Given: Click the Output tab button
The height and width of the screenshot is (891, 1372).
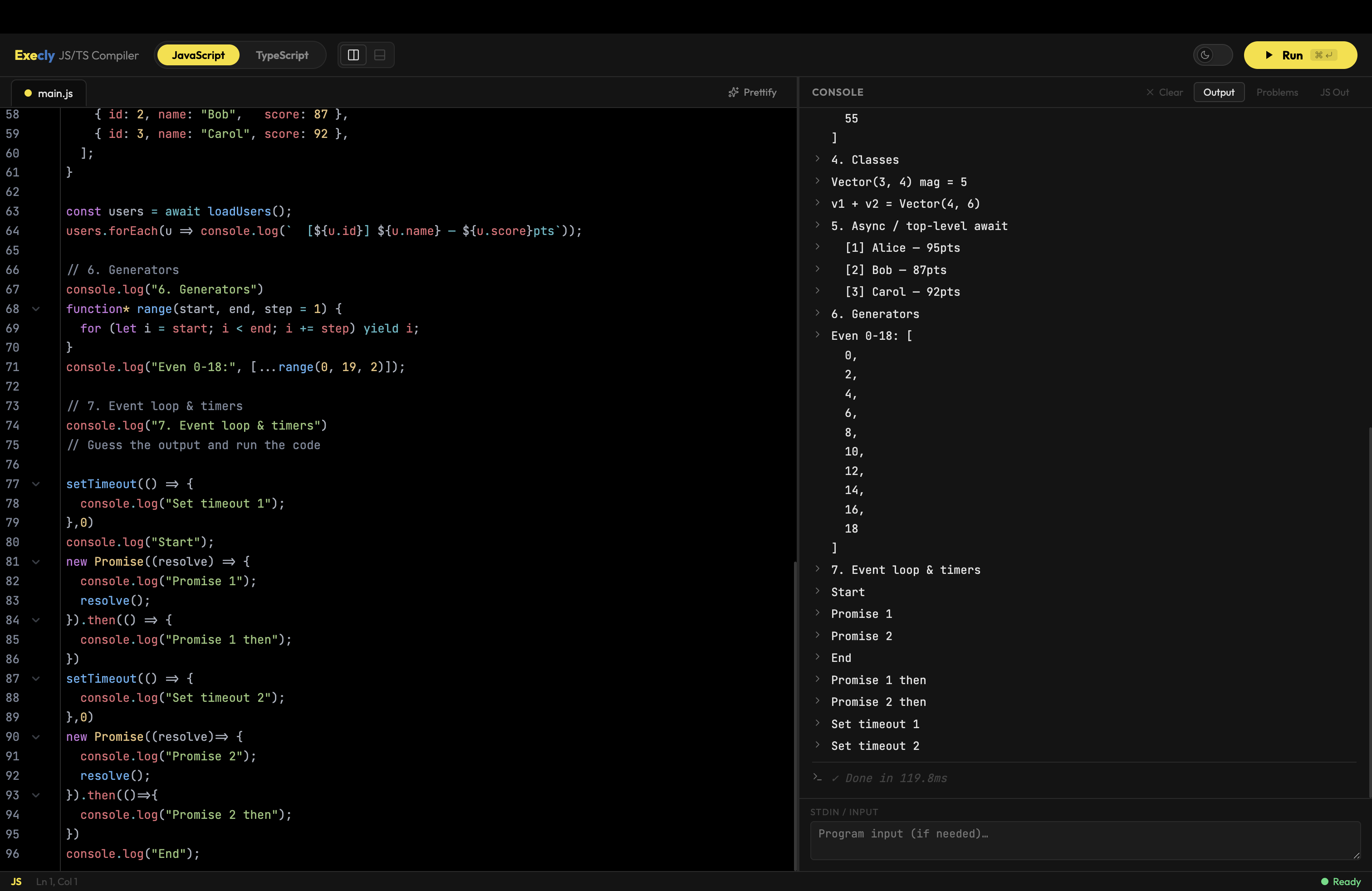Looking at the screenshot, I should [x=1218, y=92].
